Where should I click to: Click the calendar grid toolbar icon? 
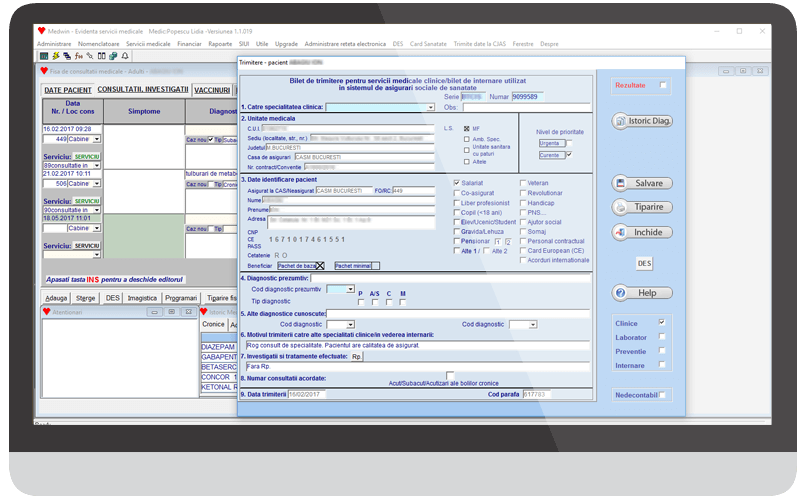44,55
